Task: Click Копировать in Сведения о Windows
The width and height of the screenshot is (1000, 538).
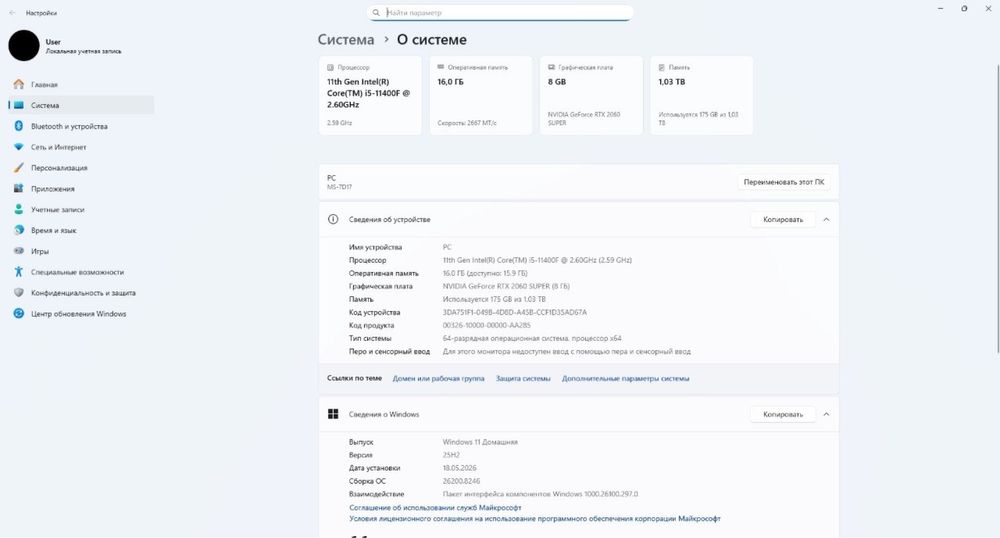Action: point(783,414)
